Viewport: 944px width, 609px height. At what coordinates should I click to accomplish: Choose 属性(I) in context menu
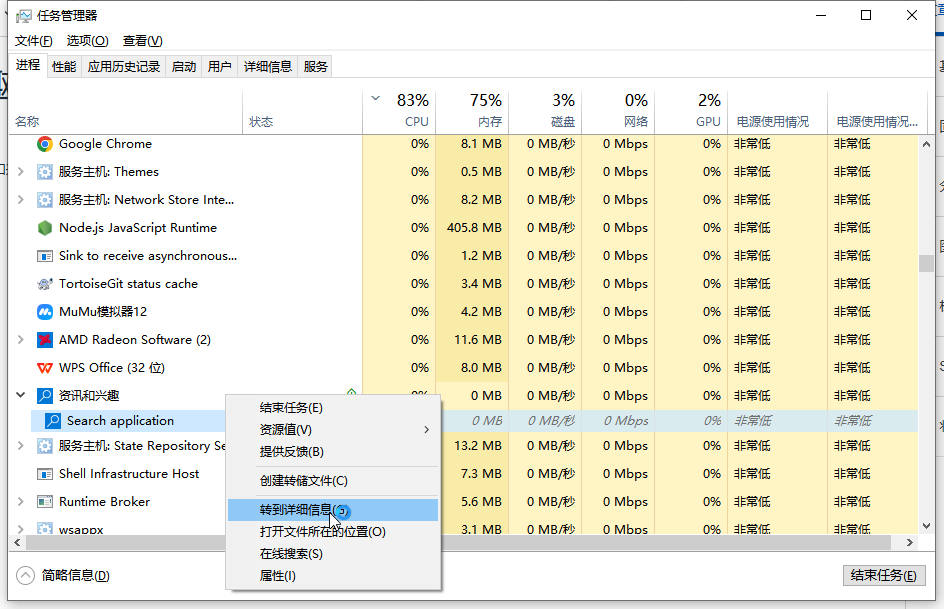(332, 576)
